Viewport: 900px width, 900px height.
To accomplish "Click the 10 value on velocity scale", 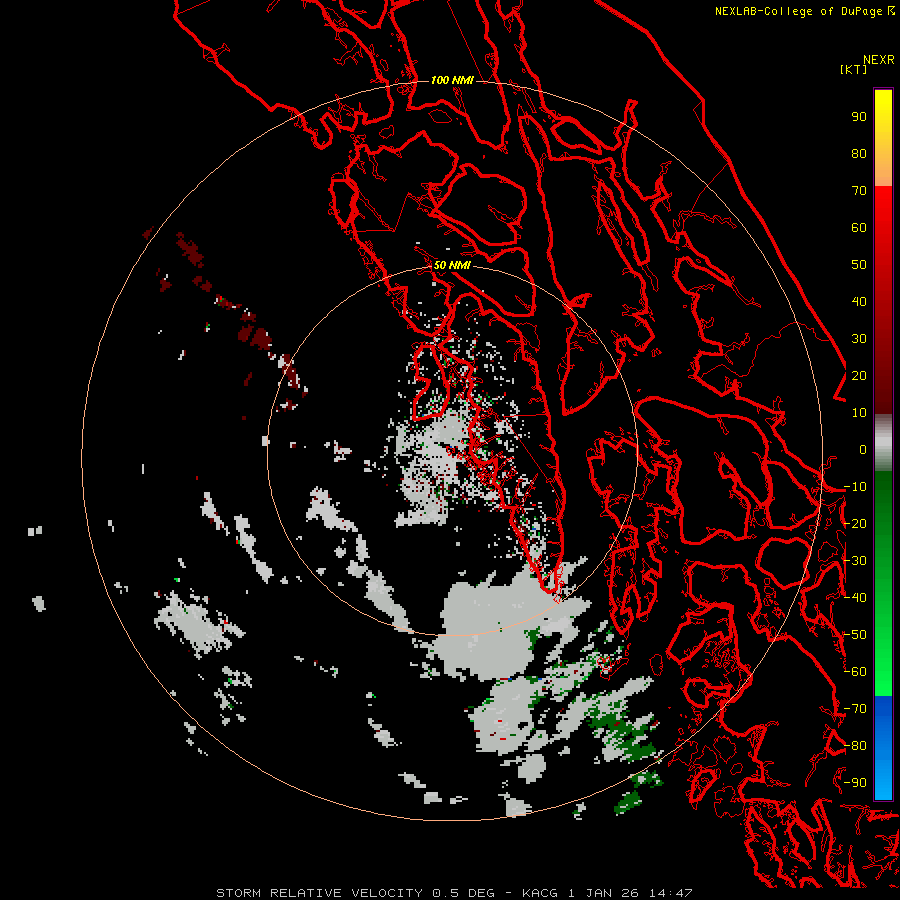I will pyautogui.click(x=859, y=413).
